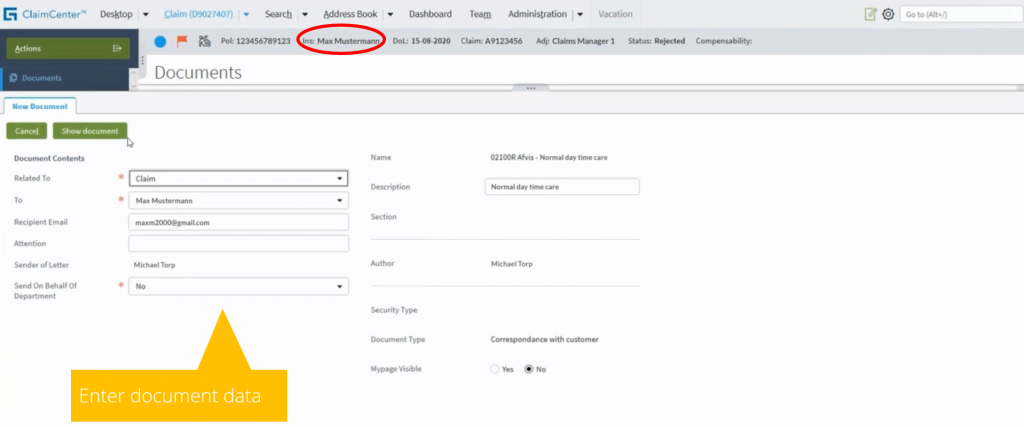Open the Related To dropdown

tap(238, 178)
